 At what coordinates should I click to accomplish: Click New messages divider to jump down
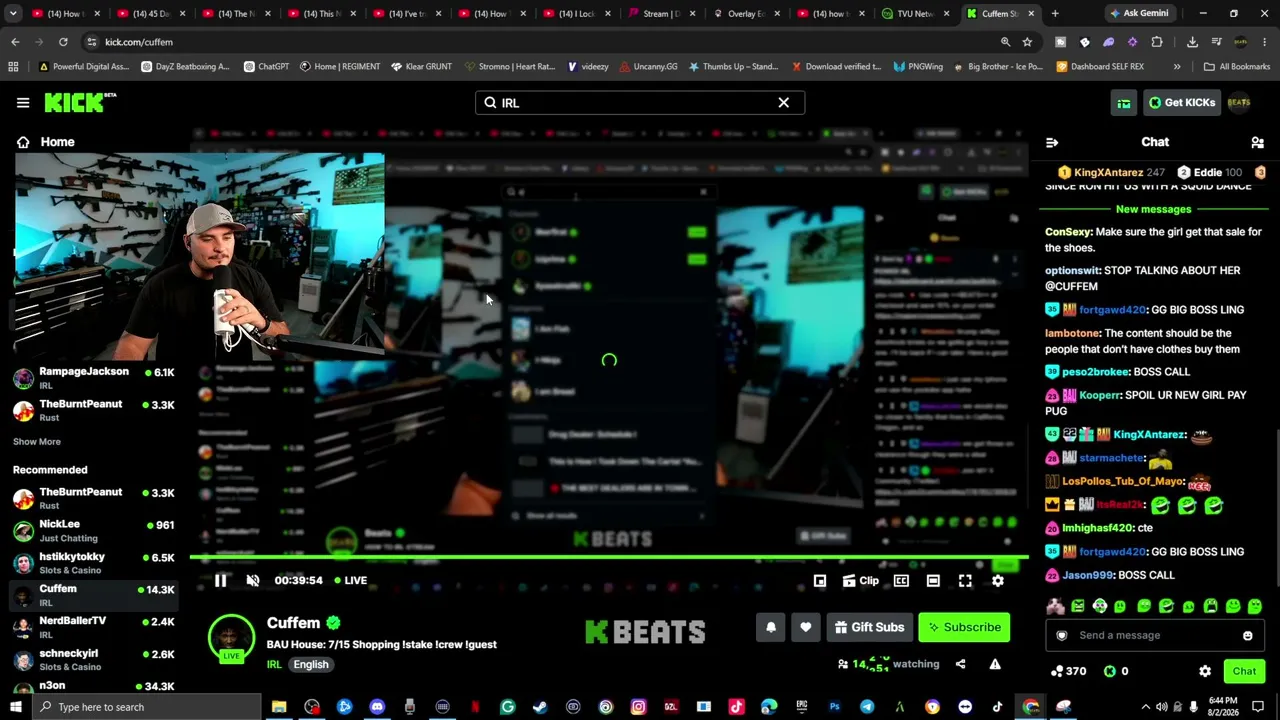point(1153,209)
